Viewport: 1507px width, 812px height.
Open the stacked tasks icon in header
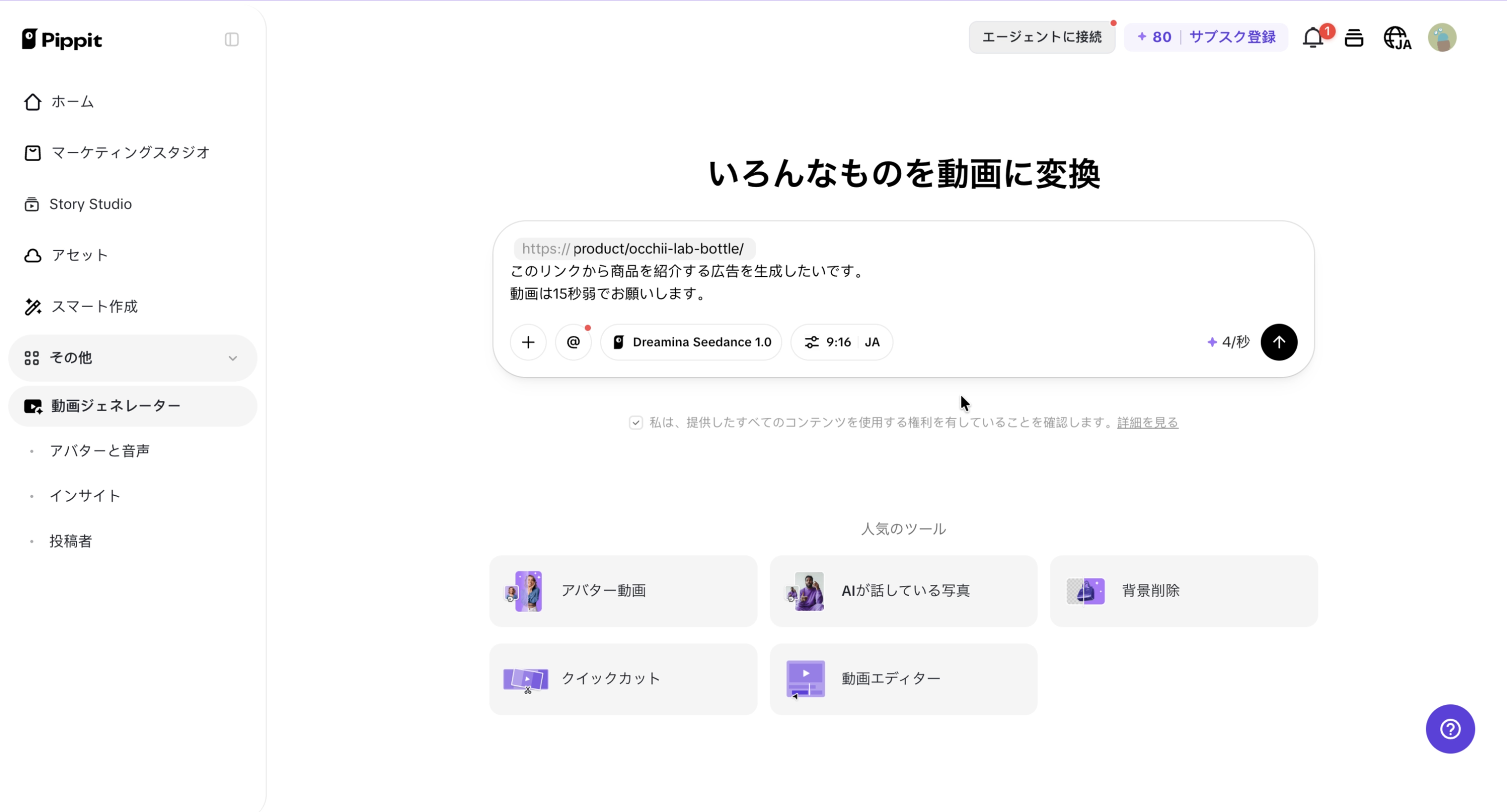[1354, 37]
